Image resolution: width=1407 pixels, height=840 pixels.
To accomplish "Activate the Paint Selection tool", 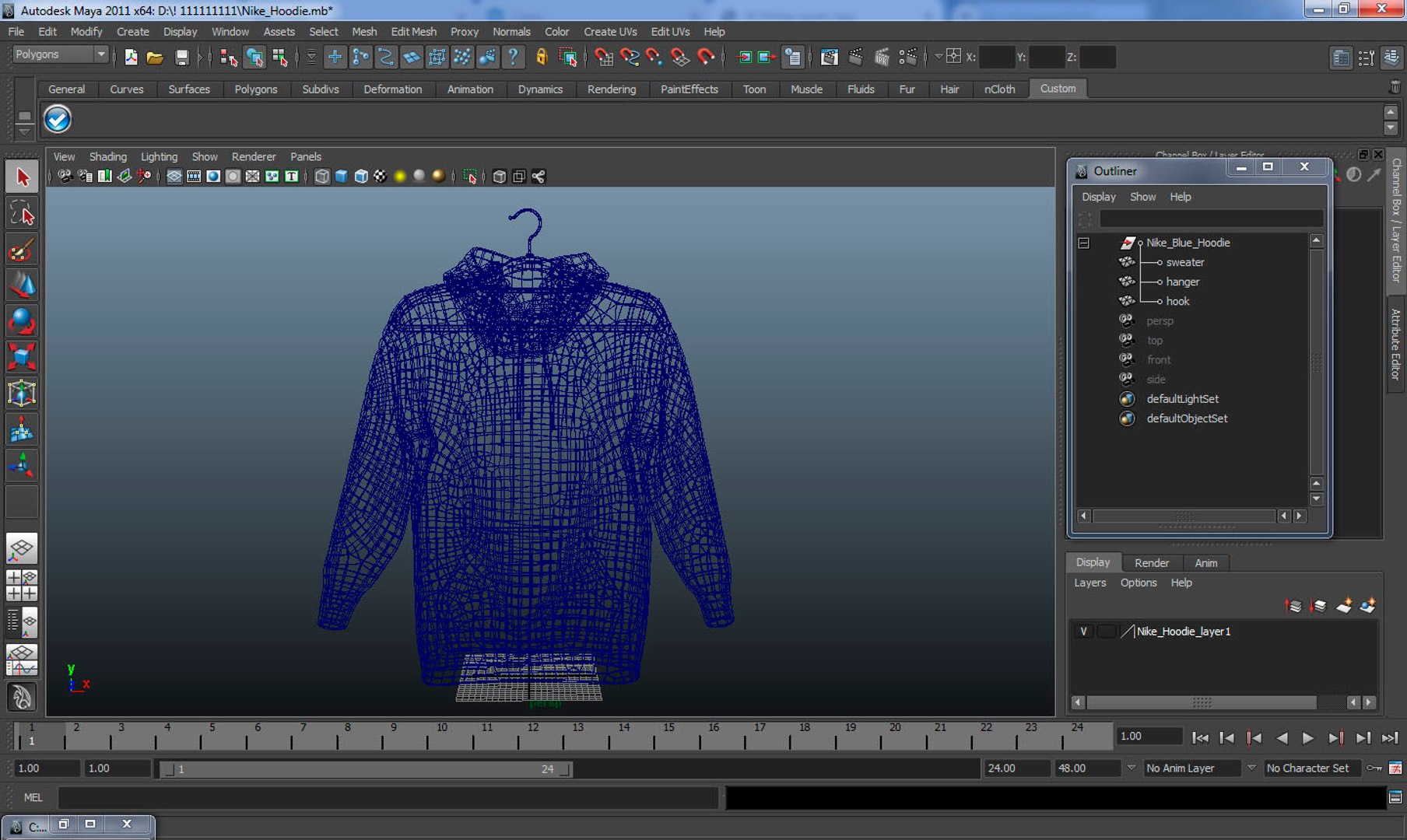I will [x=22, y=250].
